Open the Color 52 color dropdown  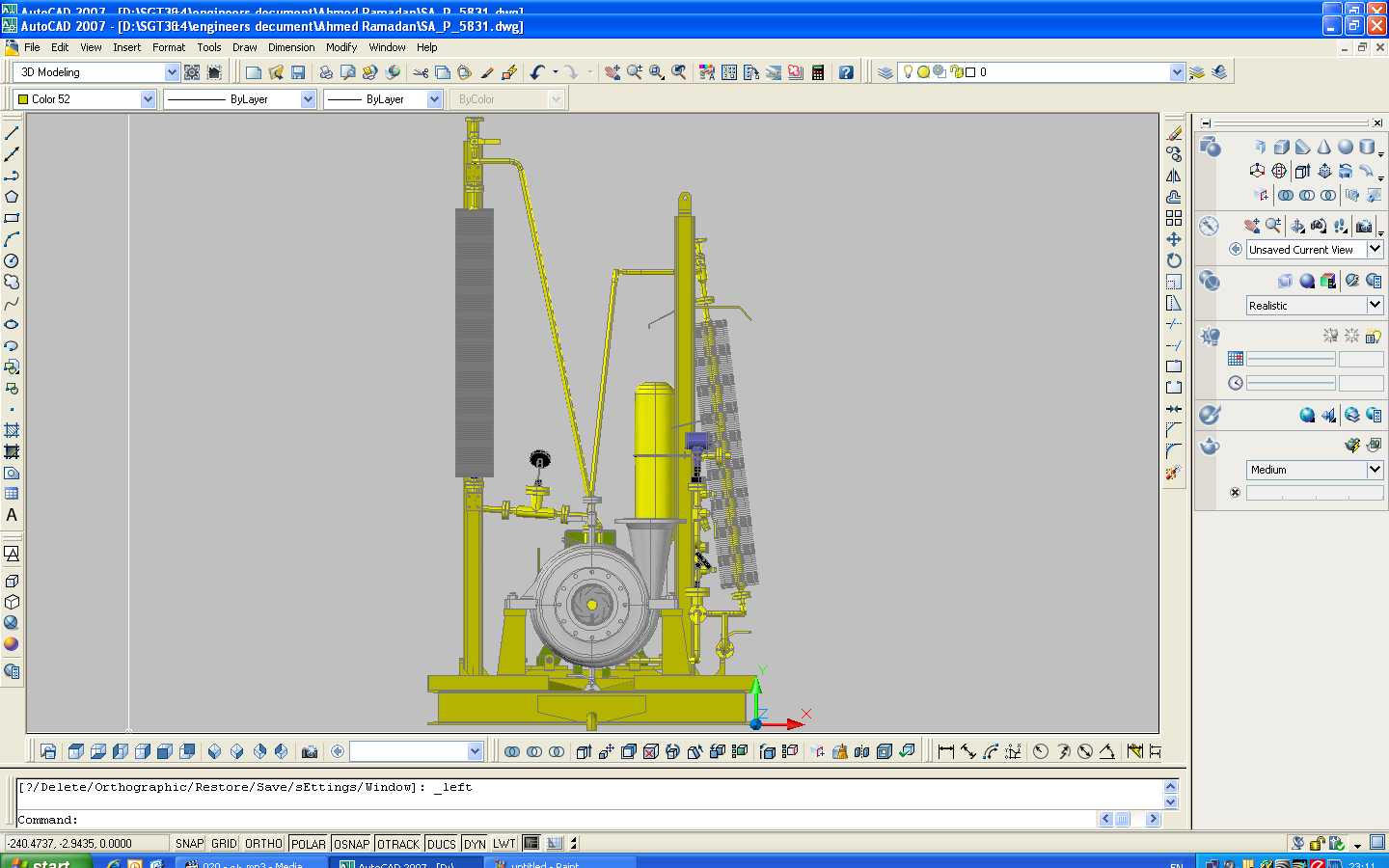[148, 99]
